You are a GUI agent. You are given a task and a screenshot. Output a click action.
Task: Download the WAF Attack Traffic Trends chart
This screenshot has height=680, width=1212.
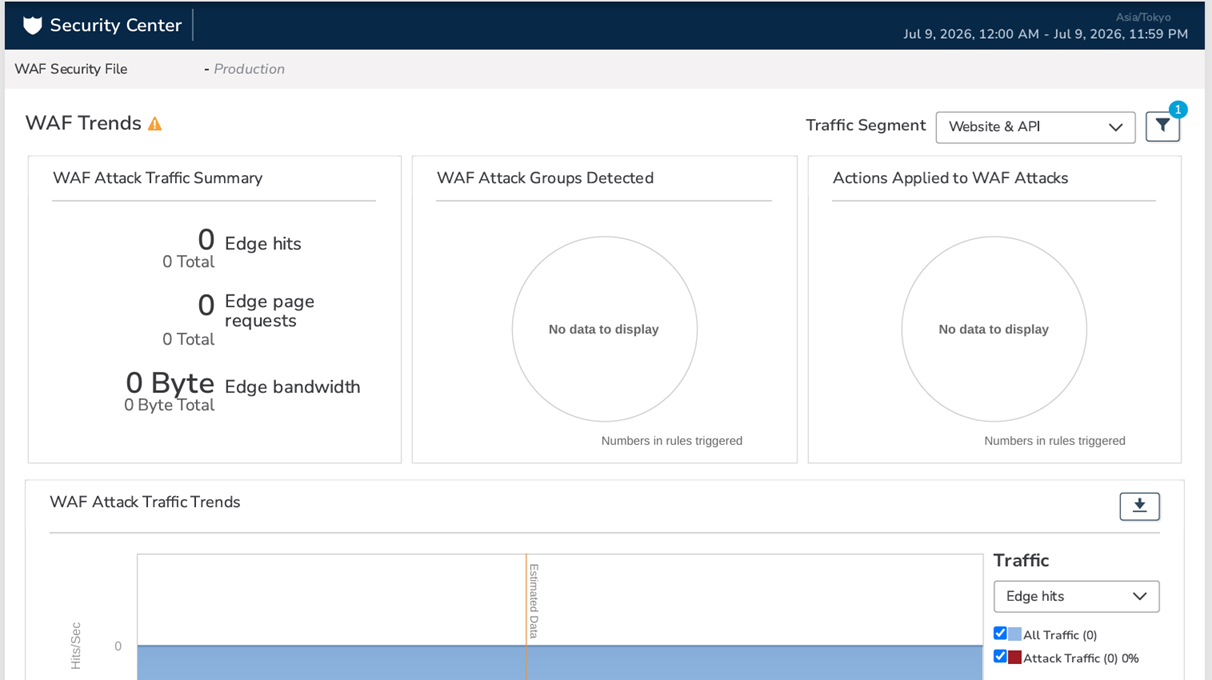1139,507
